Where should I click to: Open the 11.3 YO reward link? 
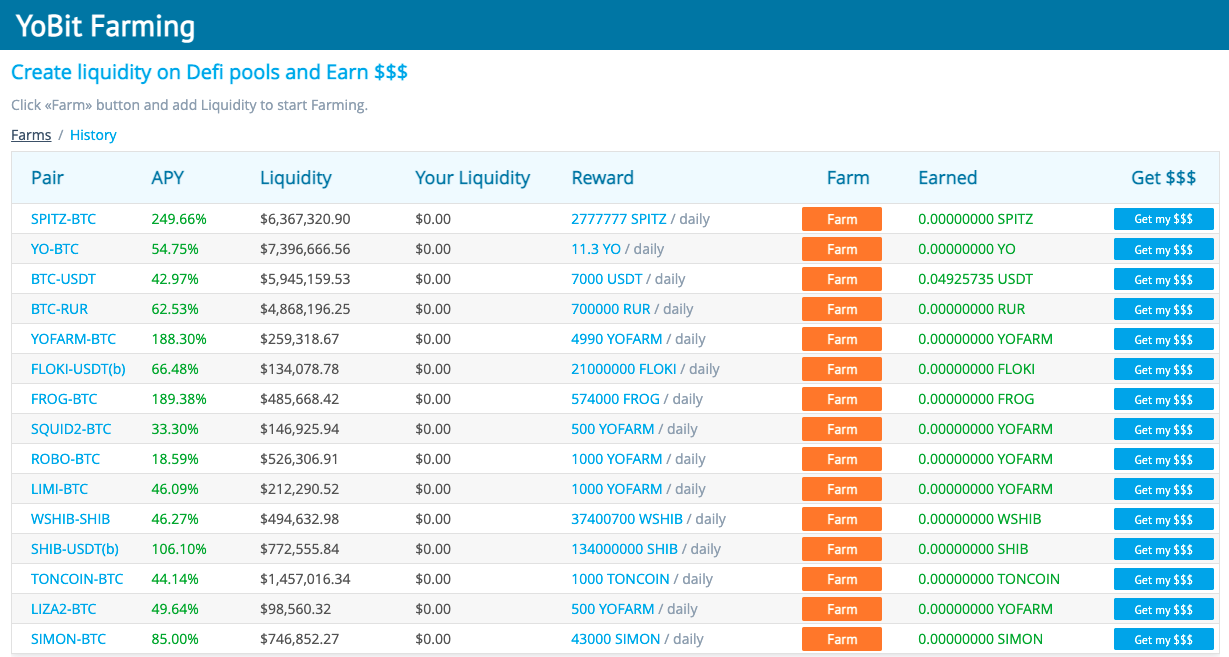coord(596,249)
